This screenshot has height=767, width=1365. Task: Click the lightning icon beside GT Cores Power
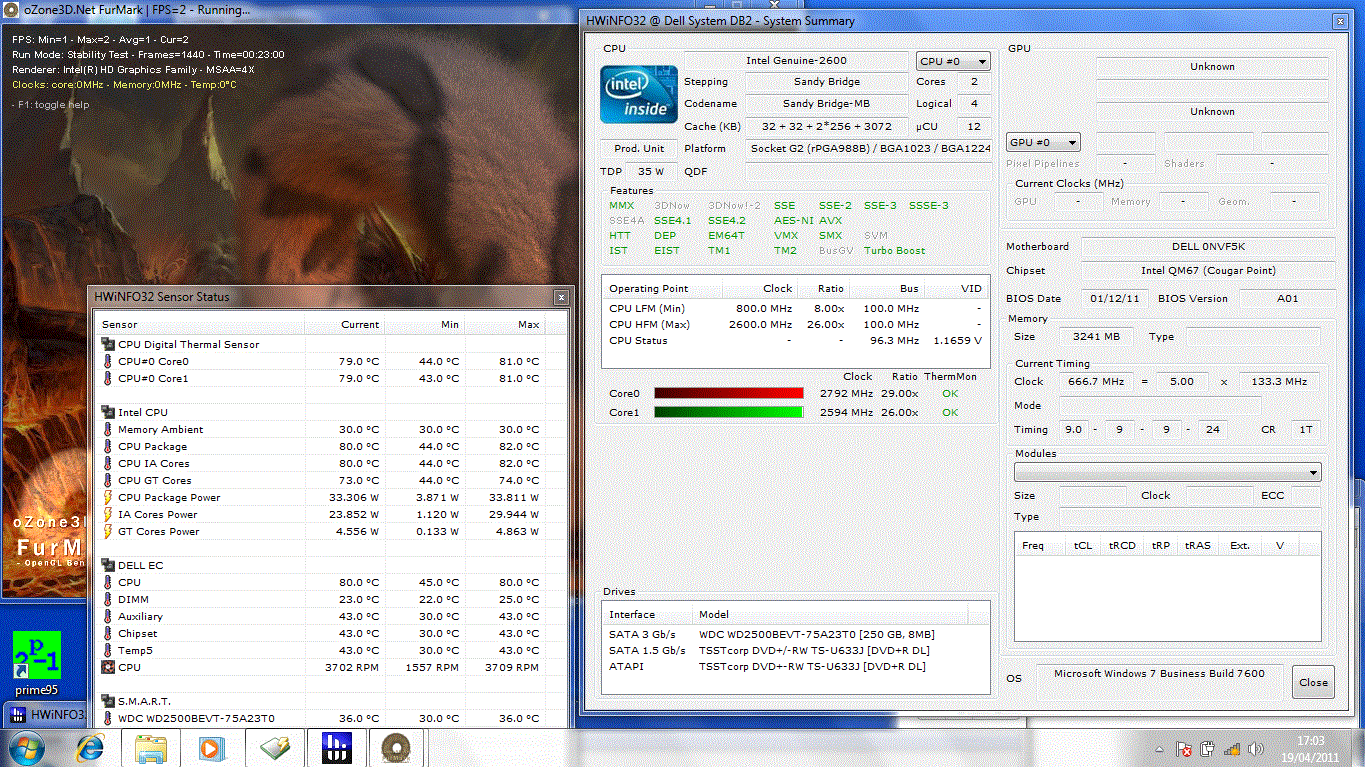[108, 532]
